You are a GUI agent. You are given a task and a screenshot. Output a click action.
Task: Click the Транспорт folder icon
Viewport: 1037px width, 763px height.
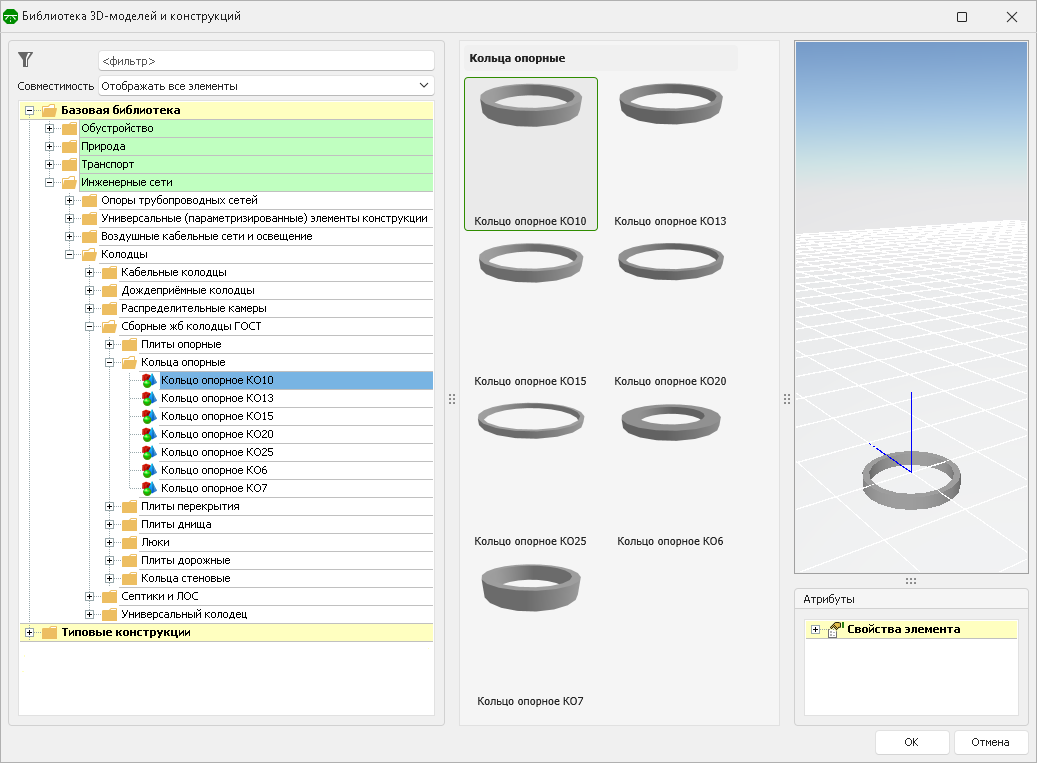click(x=69, y=164)
